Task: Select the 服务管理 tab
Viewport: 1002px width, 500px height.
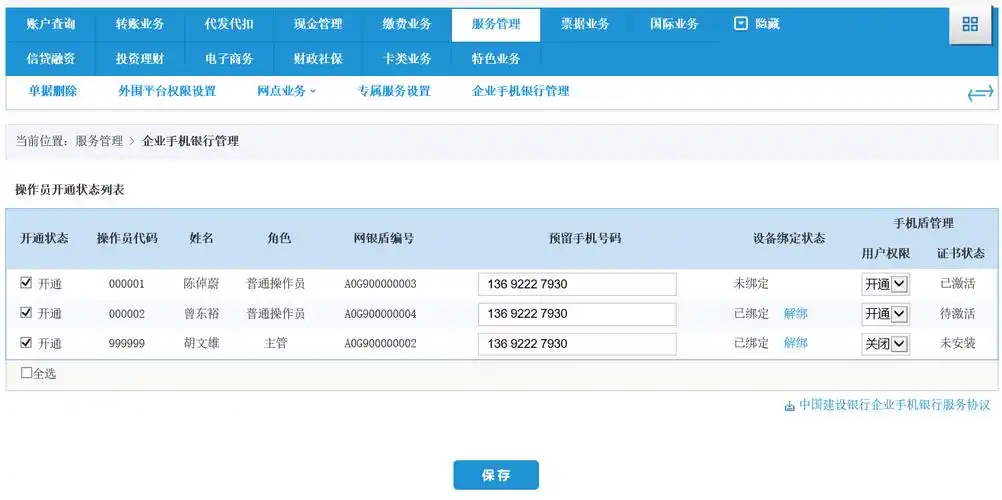Action: pos(496,24)
